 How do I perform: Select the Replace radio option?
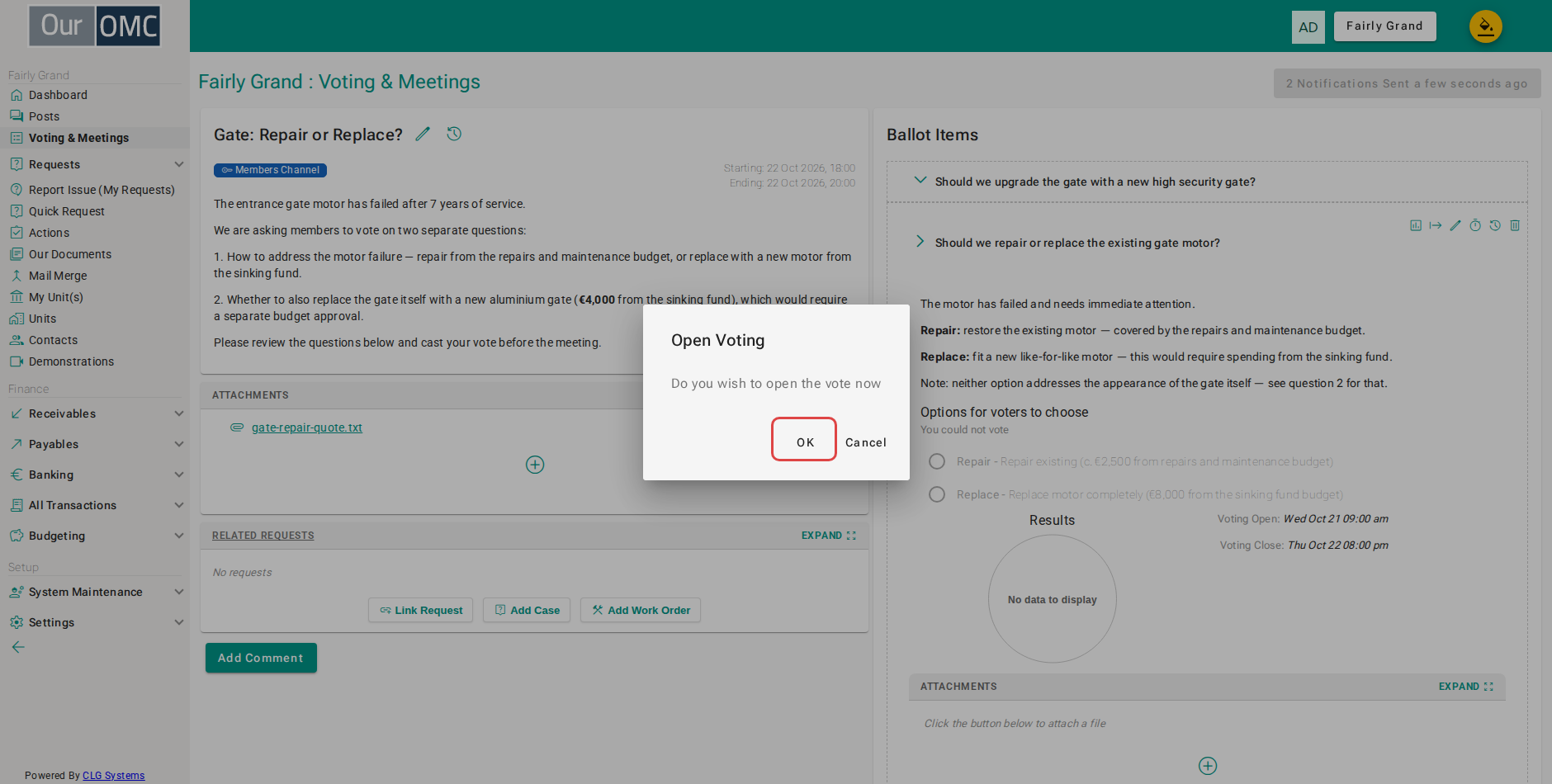937,494
